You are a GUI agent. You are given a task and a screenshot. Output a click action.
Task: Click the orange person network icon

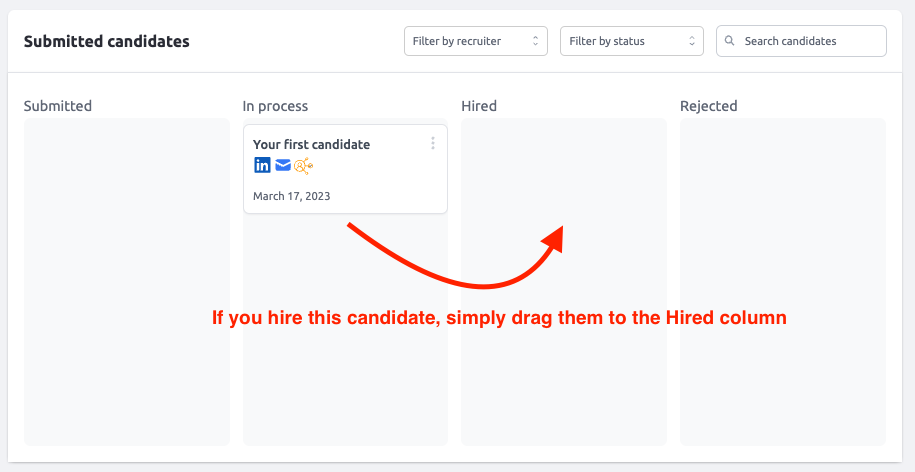click(303, 166)
